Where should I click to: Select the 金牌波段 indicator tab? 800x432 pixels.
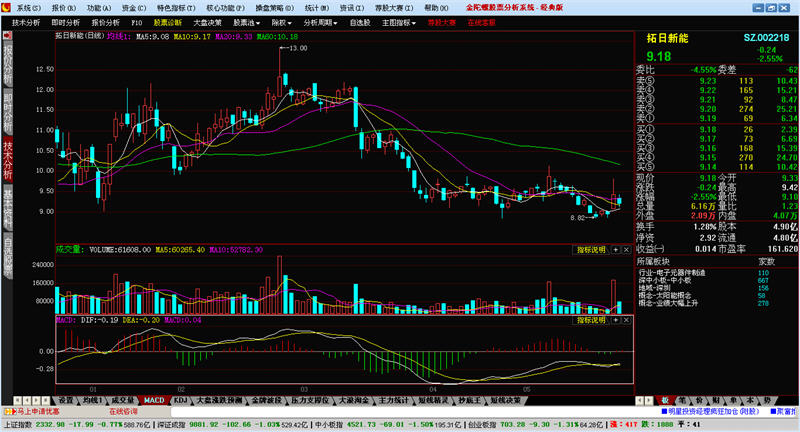[x=265, y=399]
